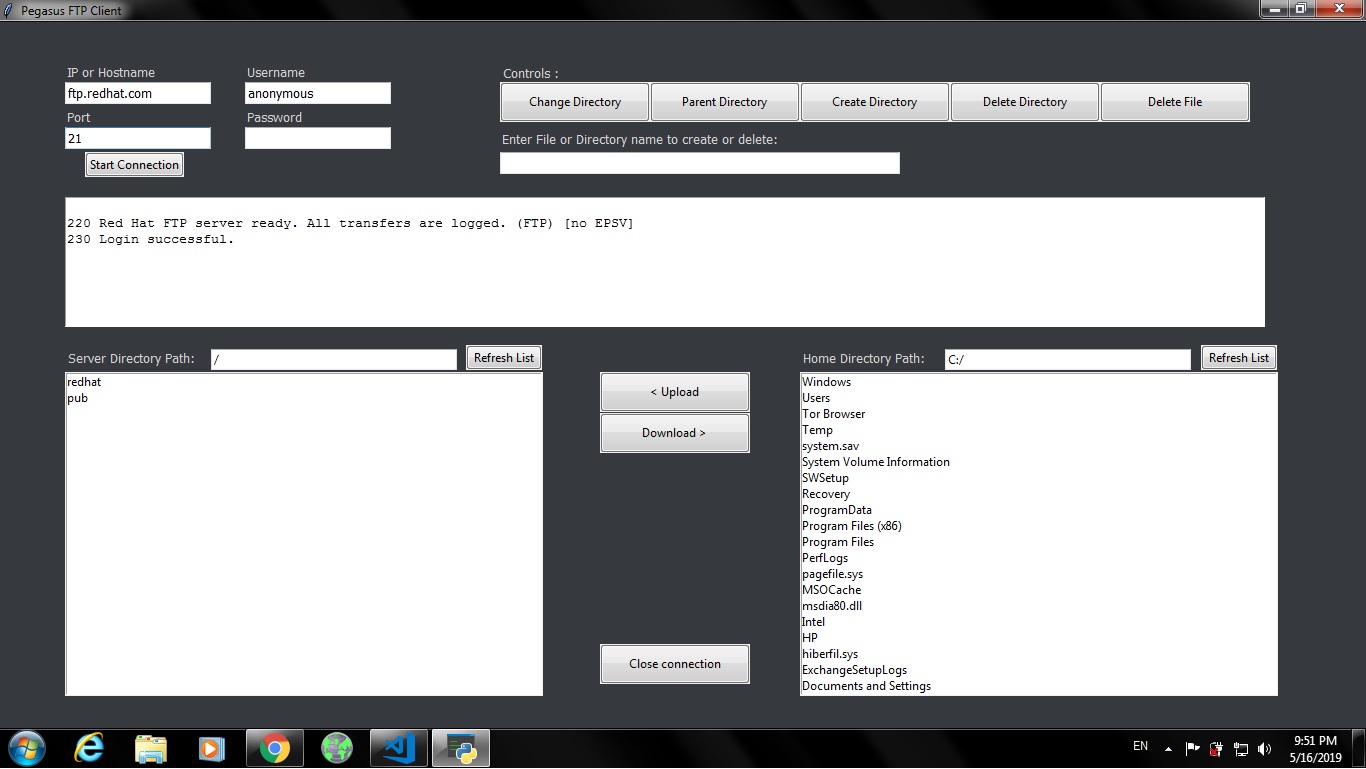1366x769 pixels.
Task: Open the Action Center flag icon
Action: (1192, 747)
